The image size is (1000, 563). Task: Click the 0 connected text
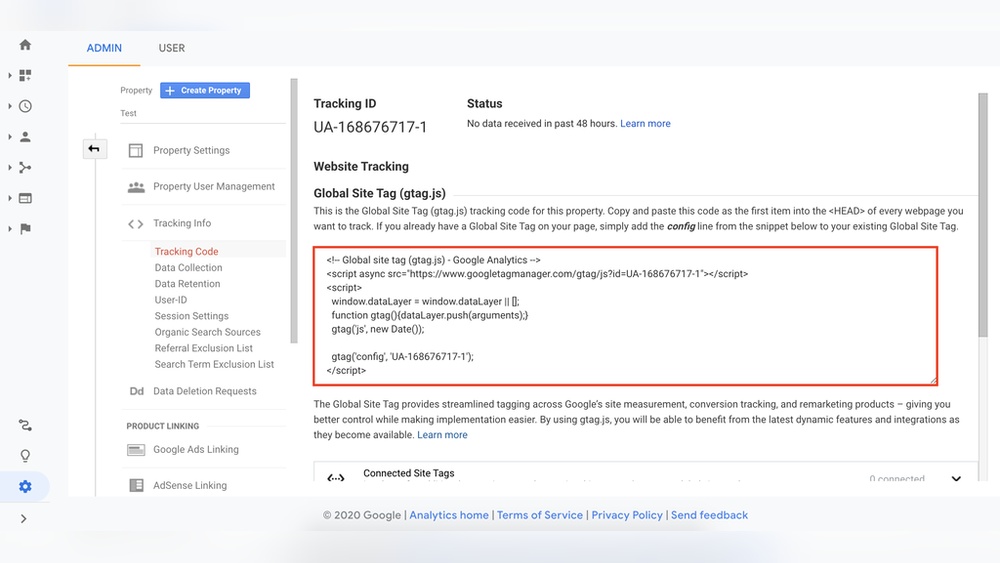(897, 479)
